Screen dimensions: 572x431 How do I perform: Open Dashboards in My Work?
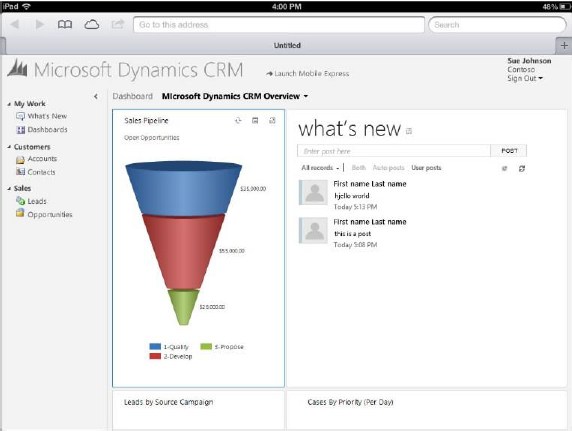coord(47,130)
